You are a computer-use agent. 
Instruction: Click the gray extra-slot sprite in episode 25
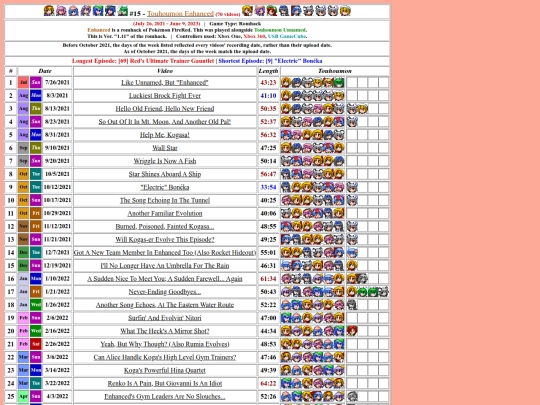point(352,397)
